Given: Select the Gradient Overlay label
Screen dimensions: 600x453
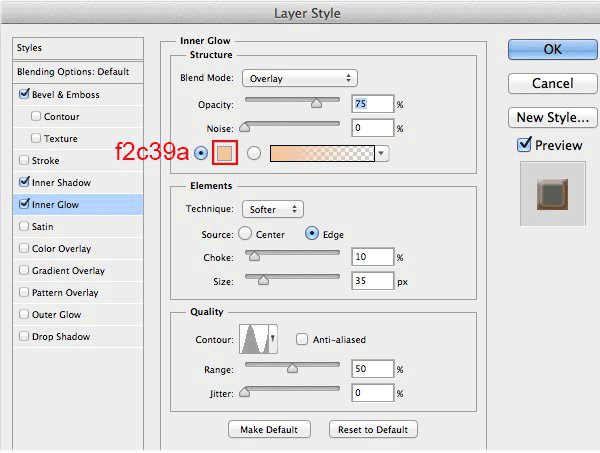Looking at the screenshot, I should (x=68, y=271).
